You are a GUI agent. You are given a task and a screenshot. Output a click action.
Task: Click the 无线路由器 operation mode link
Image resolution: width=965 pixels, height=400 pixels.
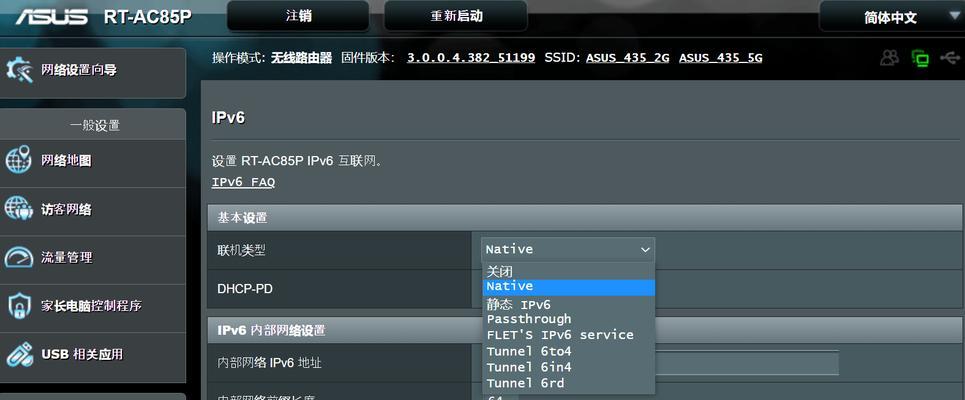[302, 58]
